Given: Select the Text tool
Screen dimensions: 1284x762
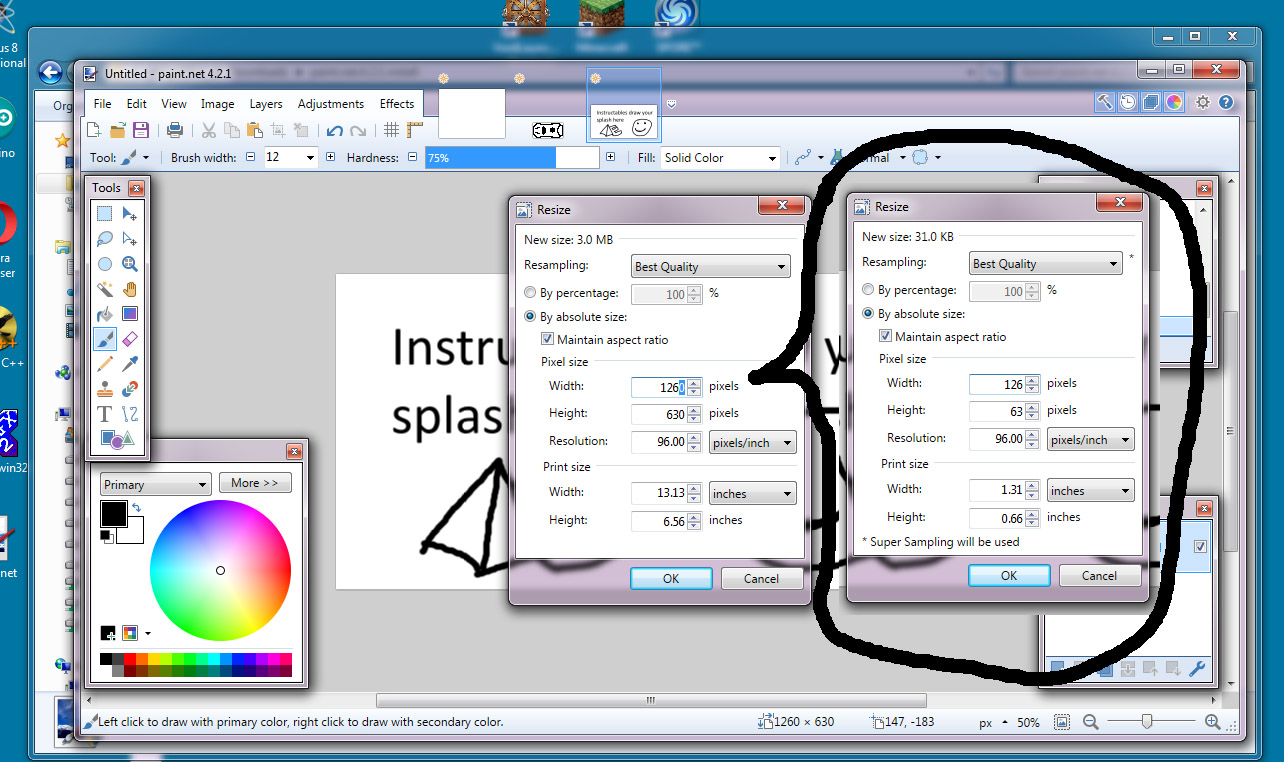Looking at the screenshot, I should pyautogui.click(x=105, y=414).
